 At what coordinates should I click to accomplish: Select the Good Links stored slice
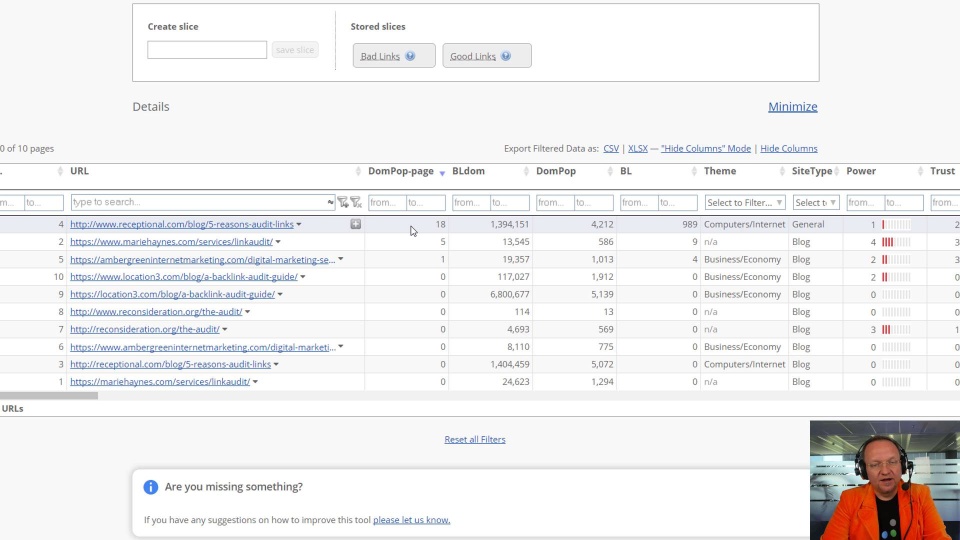[473, 56]
